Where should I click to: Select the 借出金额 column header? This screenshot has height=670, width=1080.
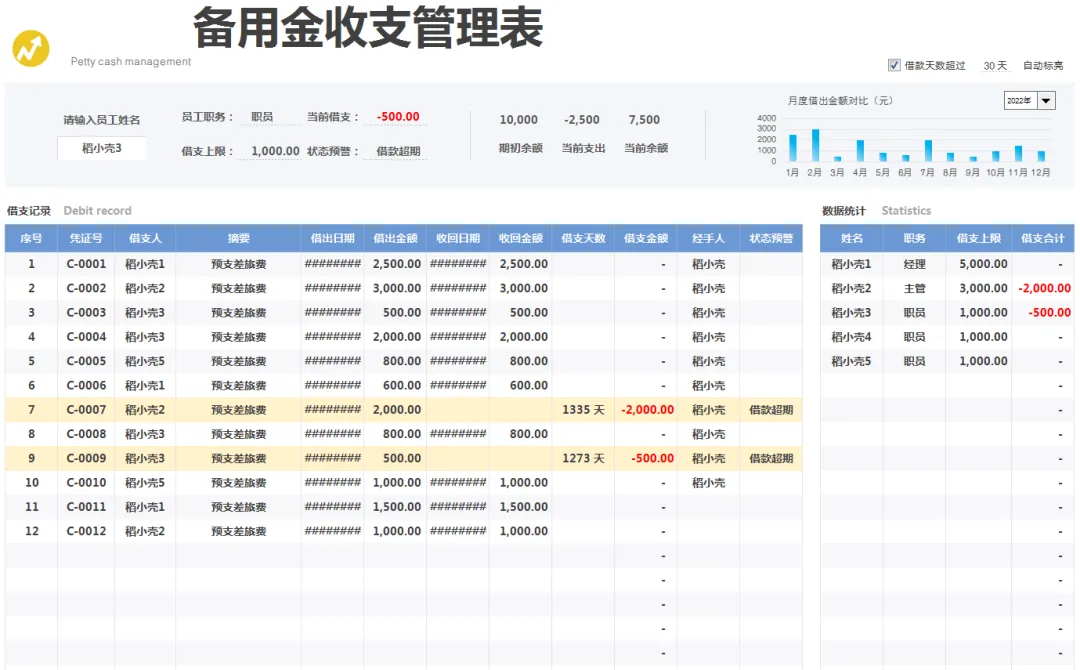click(x=395, y=238)
